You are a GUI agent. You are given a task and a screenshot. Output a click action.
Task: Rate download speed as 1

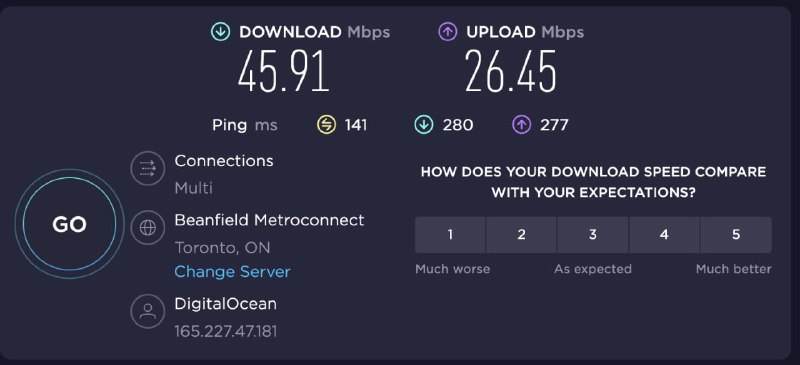pos(450,235)
